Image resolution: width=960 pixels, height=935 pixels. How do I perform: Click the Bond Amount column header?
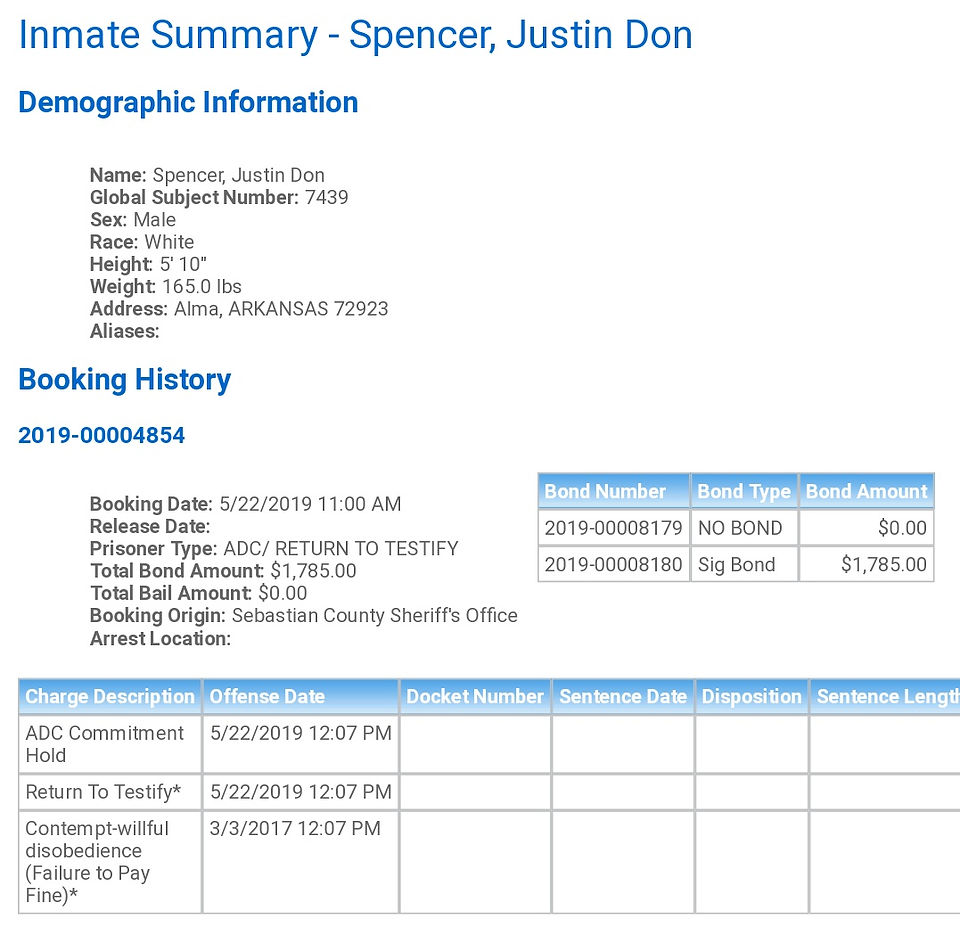[866, 491]
